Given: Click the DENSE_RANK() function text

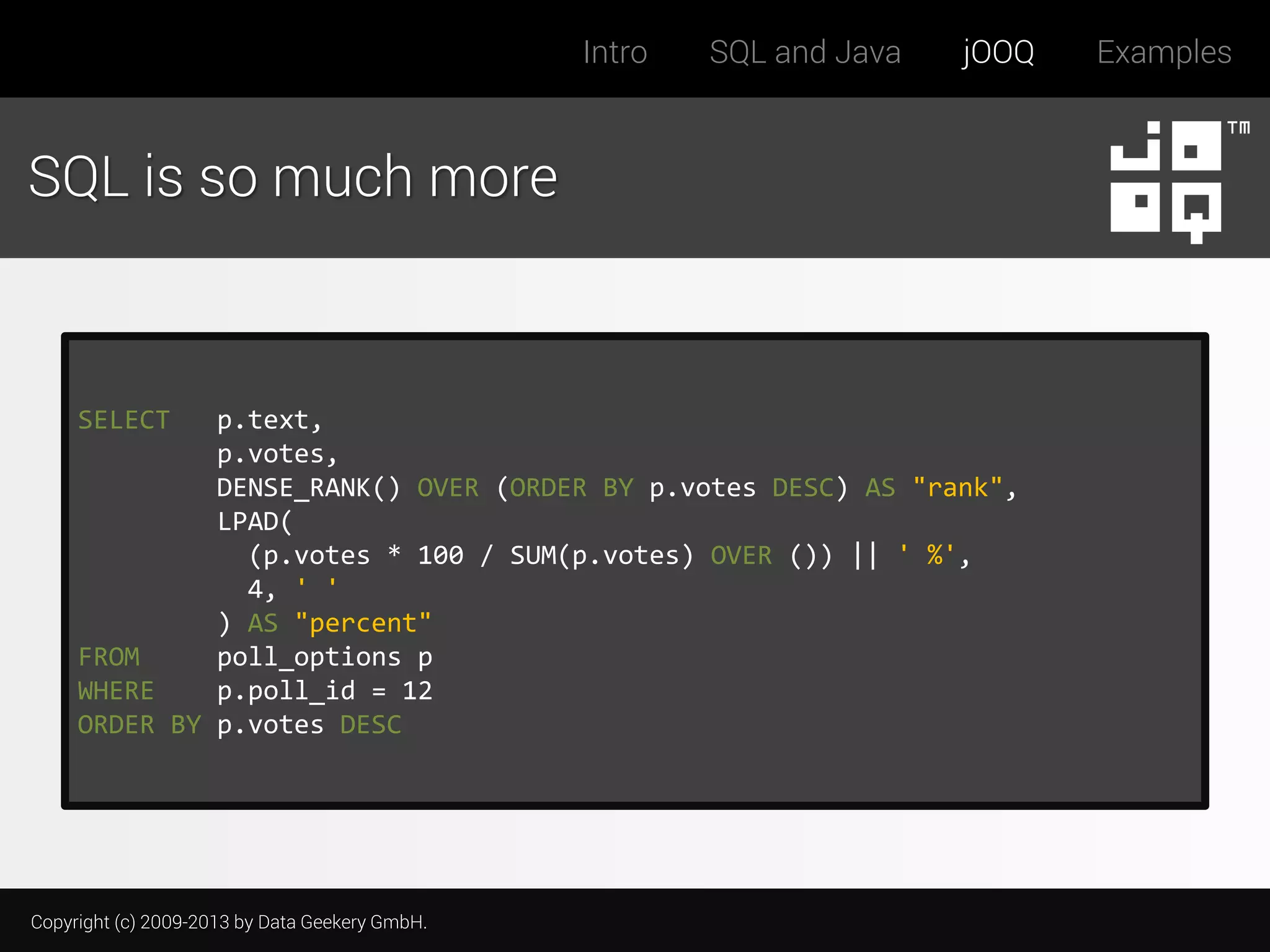Looking at the screenshot, I should point(309,488).
